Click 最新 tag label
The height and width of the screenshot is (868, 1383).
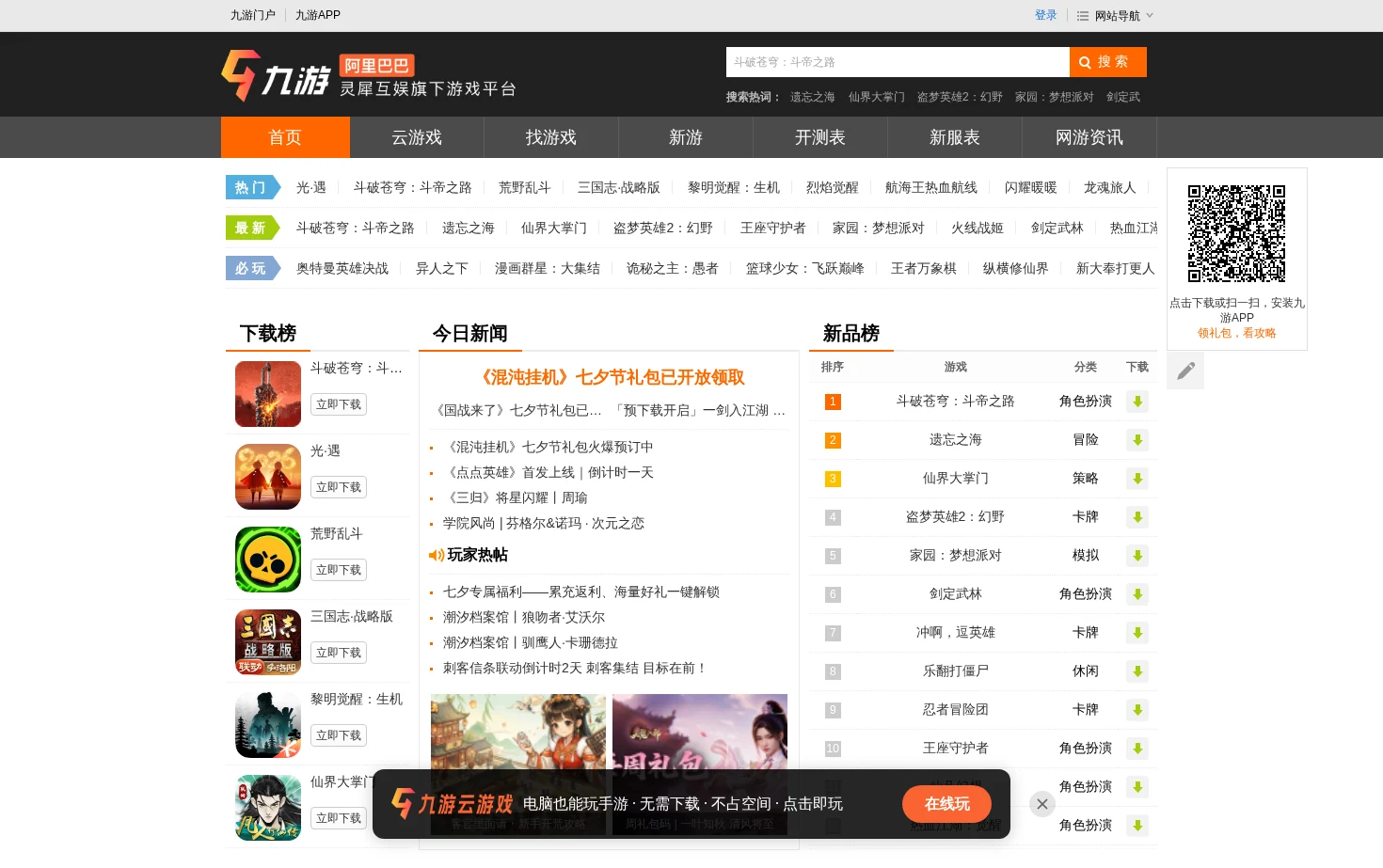[252, 229]
